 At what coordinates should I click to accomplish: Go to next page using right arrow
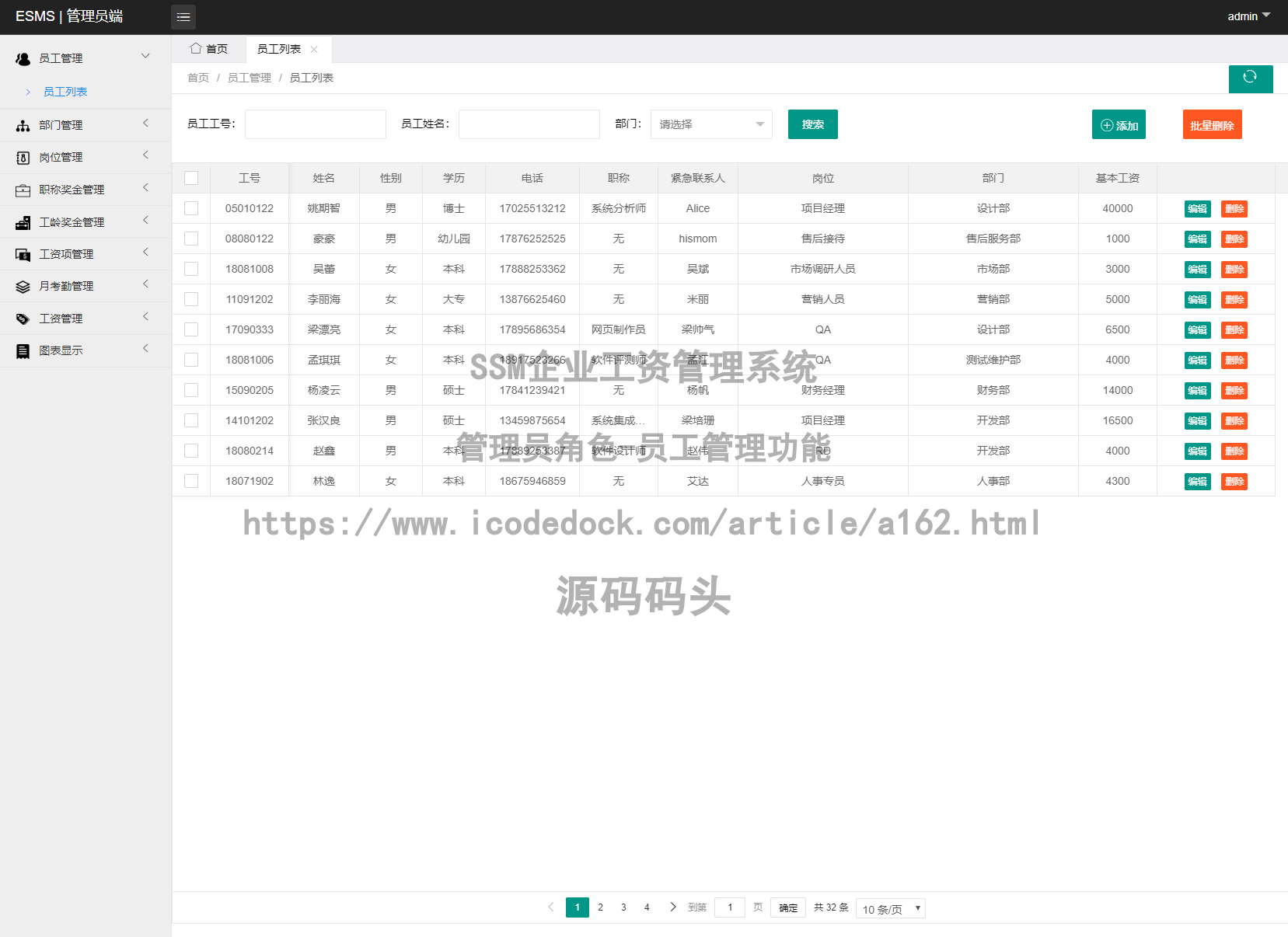tap(672, 907)
